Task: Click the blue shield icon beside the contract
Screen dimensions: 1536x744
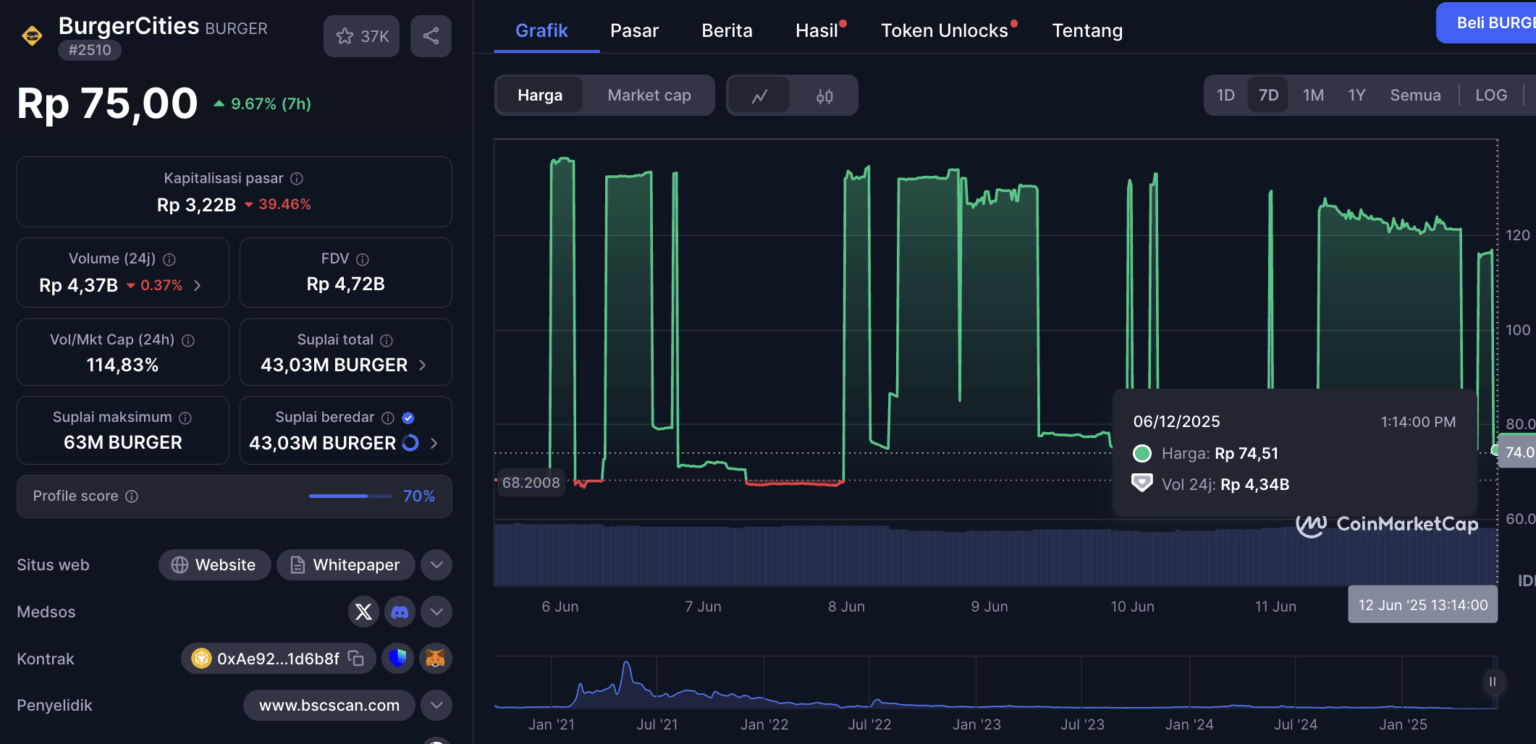Action: (398, 658)
